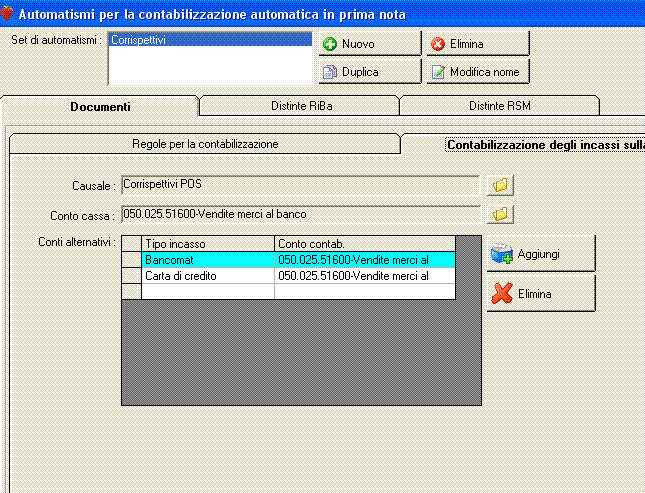Select Corrispettivi in the automatismi list
This screenshot has width=645, height=493.
210,40
